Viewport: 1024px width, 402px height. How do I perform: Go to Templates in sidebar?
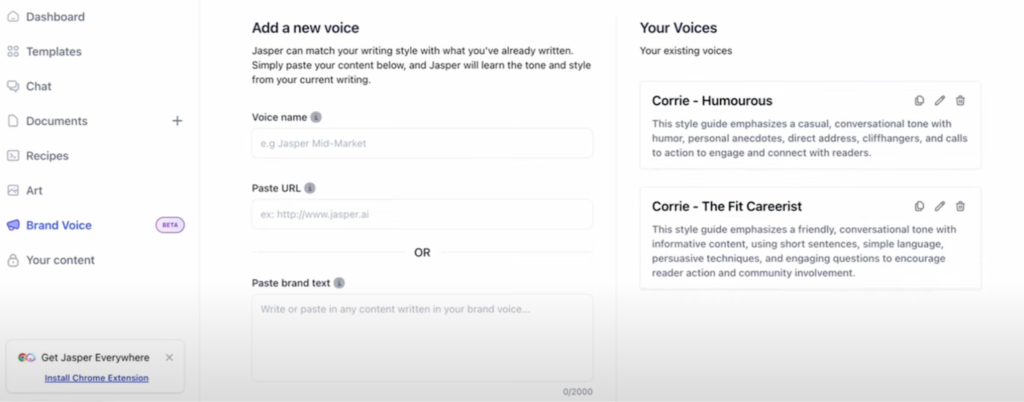pos(53,52)
